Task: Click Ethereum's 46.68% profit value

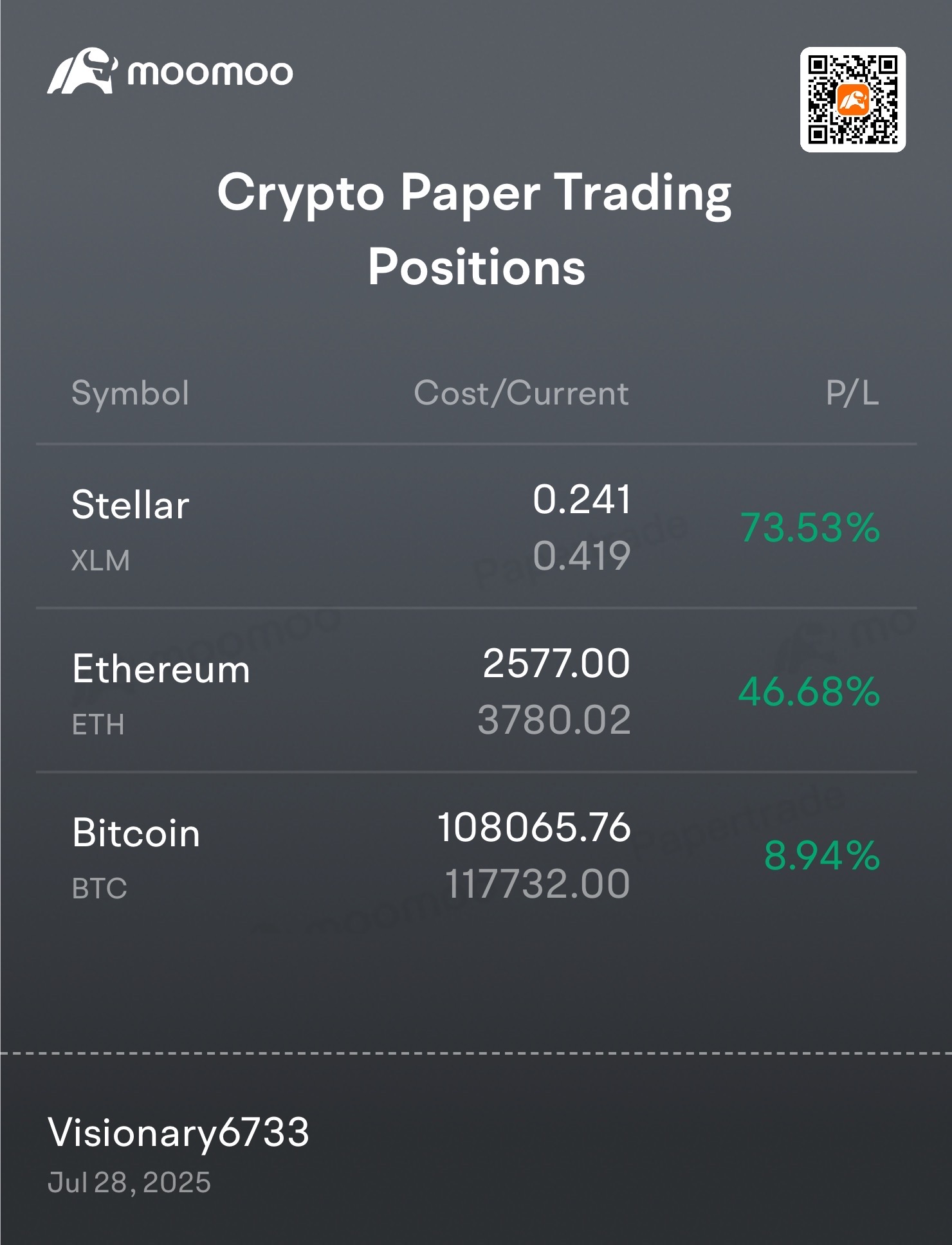Action: pos(809,692)
